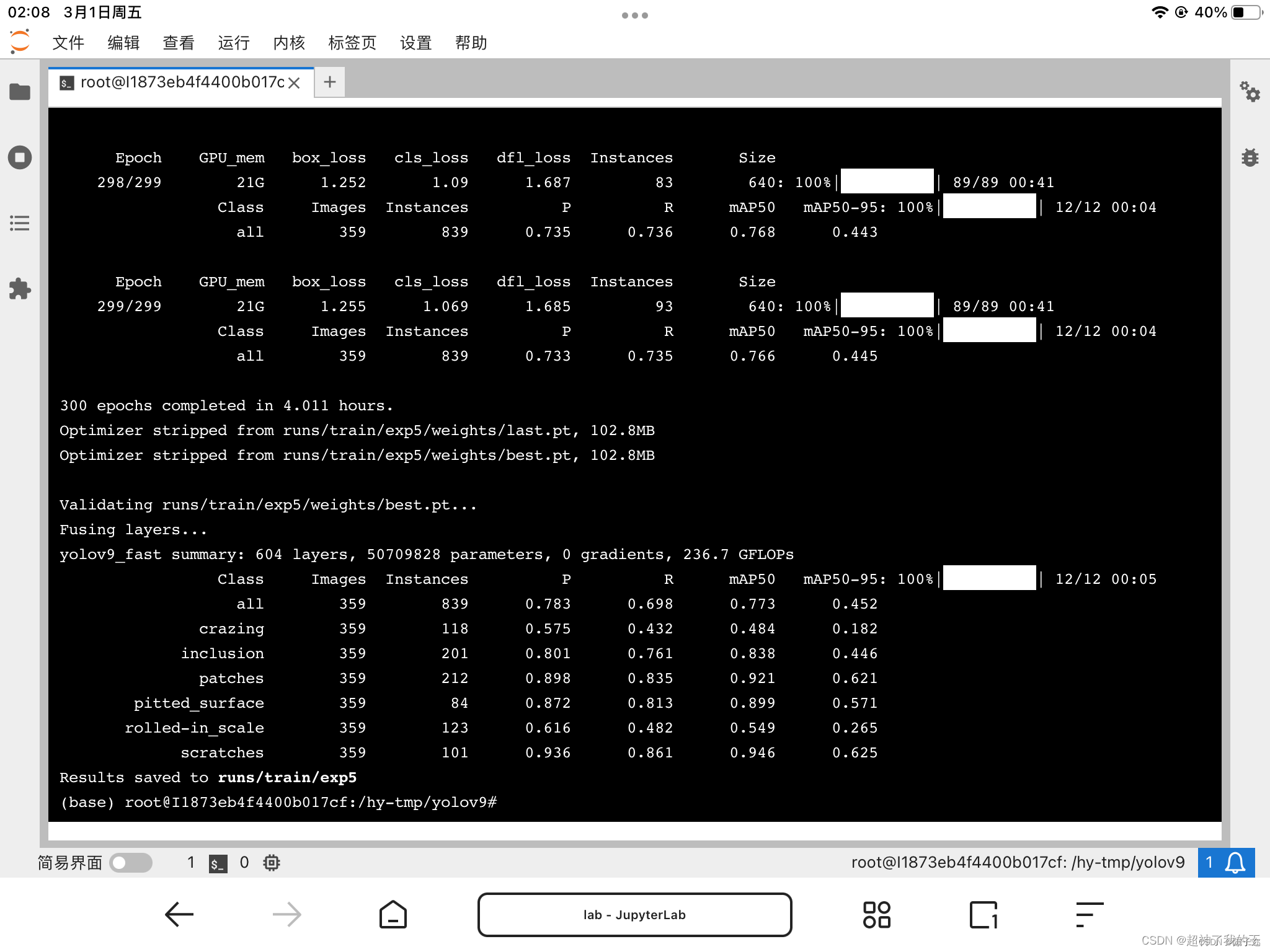Tap the browser home button
The image size is (1270, 952).
(x=393, y=914)
